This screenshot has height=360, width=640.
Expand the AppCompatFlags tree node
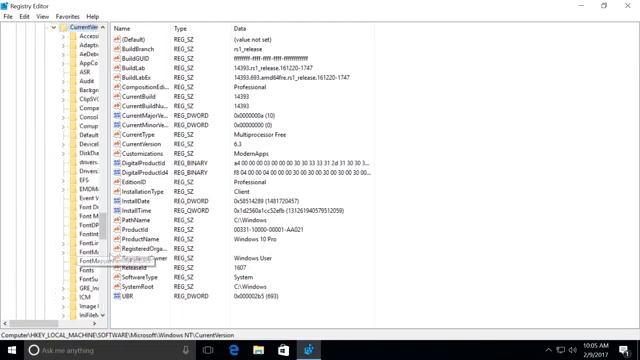click(63, 63)
